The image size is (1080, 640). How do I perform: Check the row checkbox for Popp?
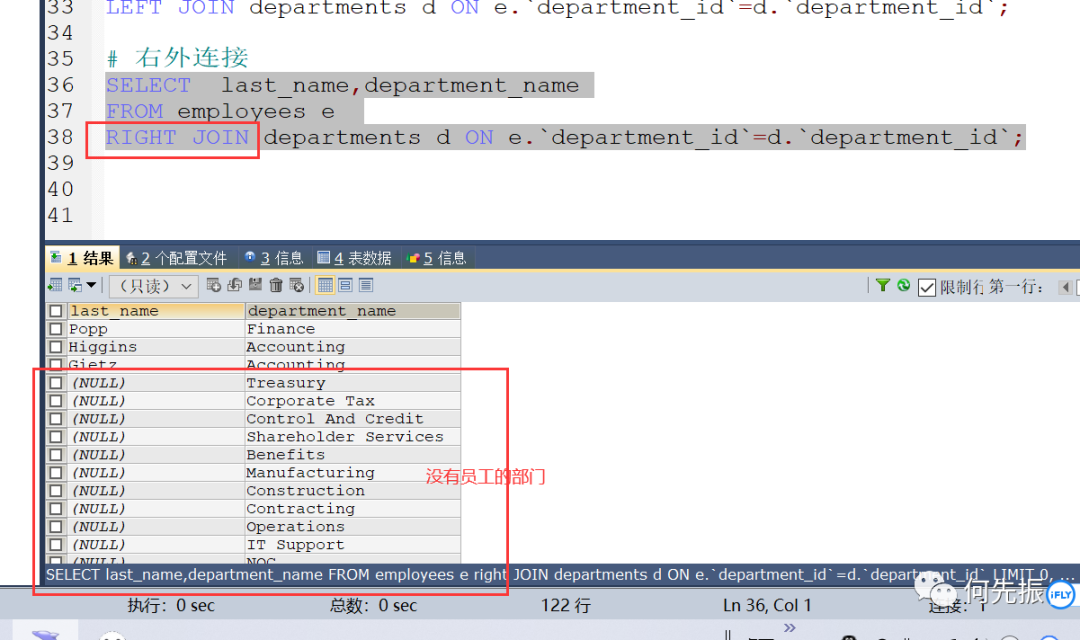coord(56,329)
